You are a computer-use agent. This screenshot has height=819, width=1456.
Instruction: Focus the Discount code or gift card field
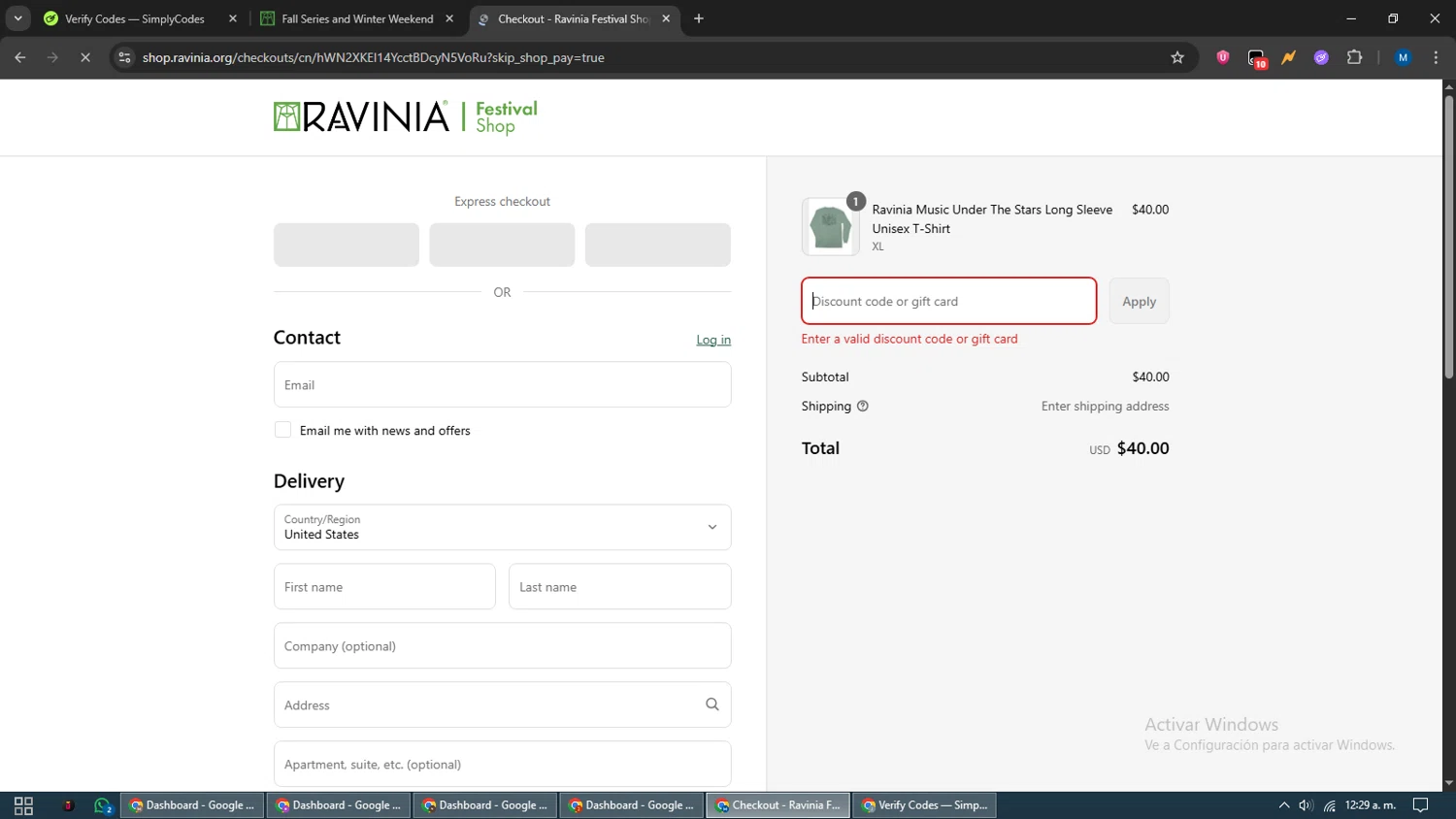(x=948, y=301)
